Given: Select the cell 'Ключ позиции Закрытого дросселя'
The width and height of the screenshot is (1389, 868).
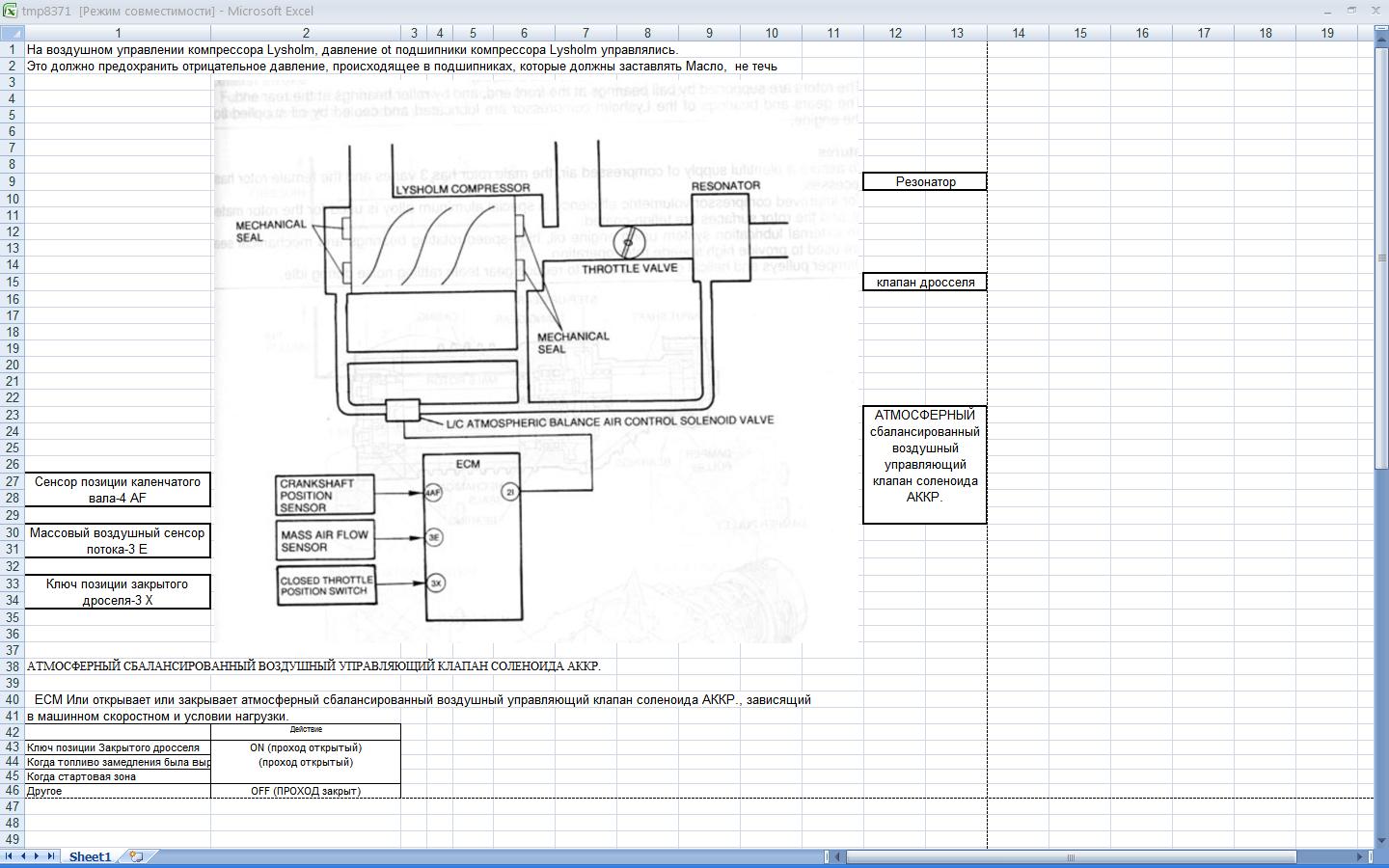Looking at the screenshot, I should [118, 747].
